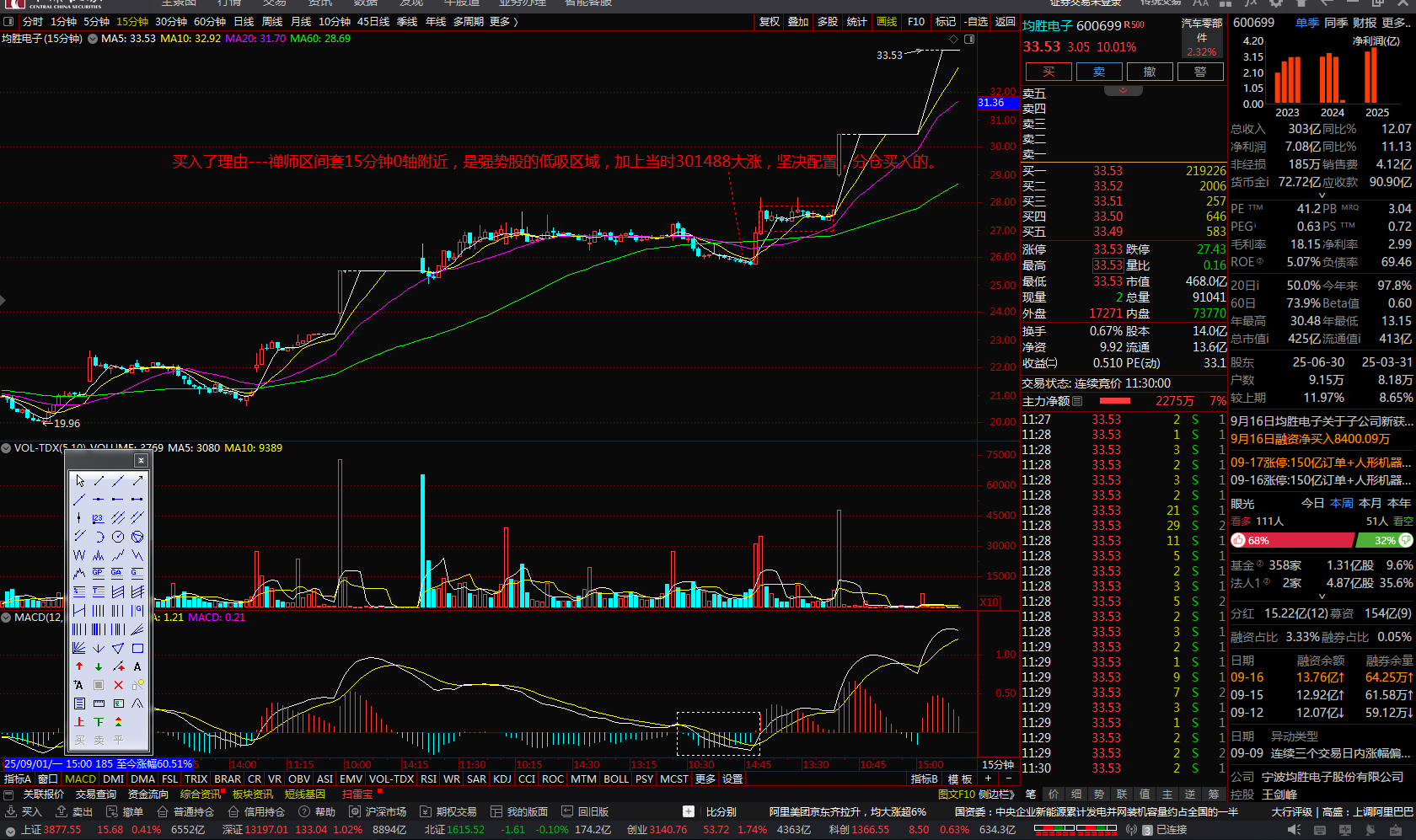The width and height of the screenshot is (1416, 840).
Task: Select 同季 in financial chart panel
Action: [x=1336, y=23]
